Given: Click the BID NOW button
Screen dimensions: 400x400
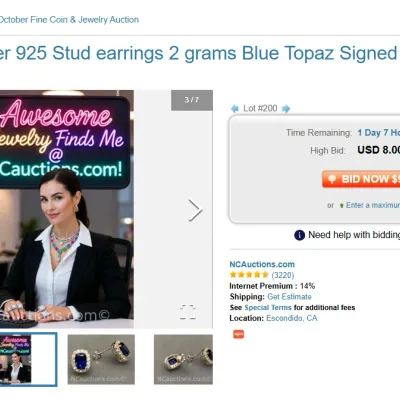Looking at the screenshot, I should [361, 179].
